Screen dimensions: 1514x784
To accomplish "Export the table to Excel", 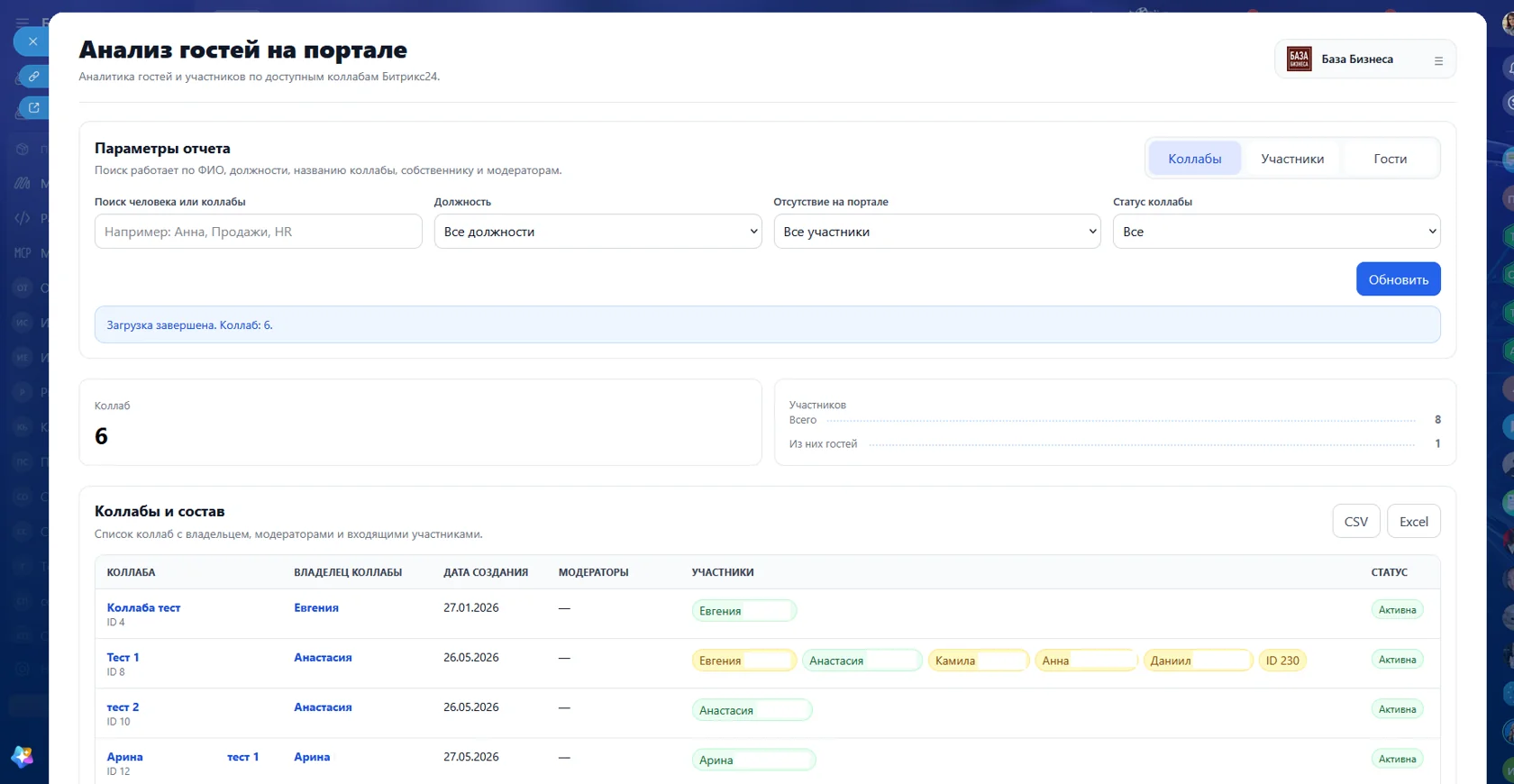I will [x=1413, y=522].
